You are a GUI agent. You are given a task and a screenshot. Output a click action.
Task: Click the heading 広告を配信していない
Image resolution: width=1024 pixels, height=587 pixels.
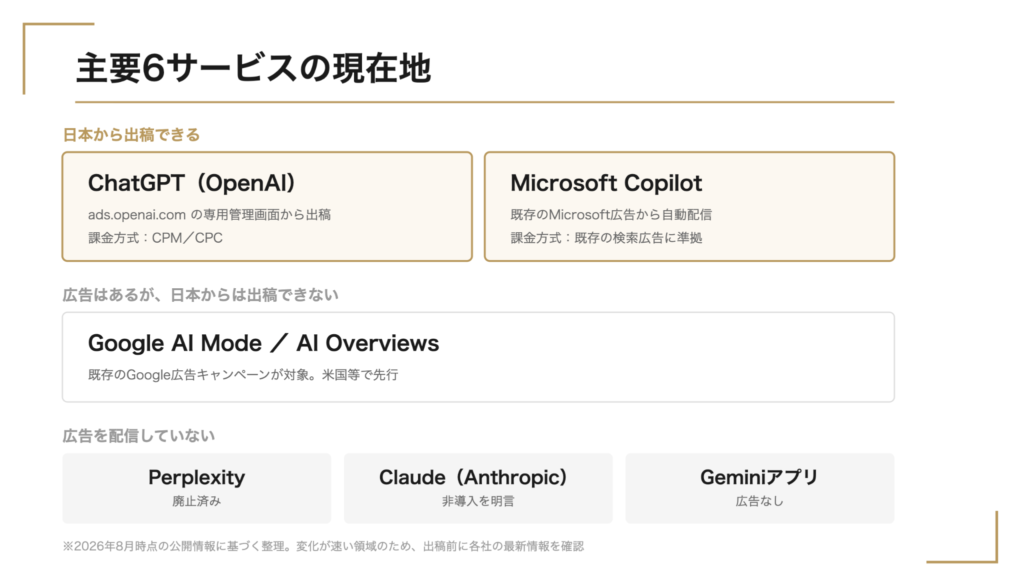coord(138,436)
